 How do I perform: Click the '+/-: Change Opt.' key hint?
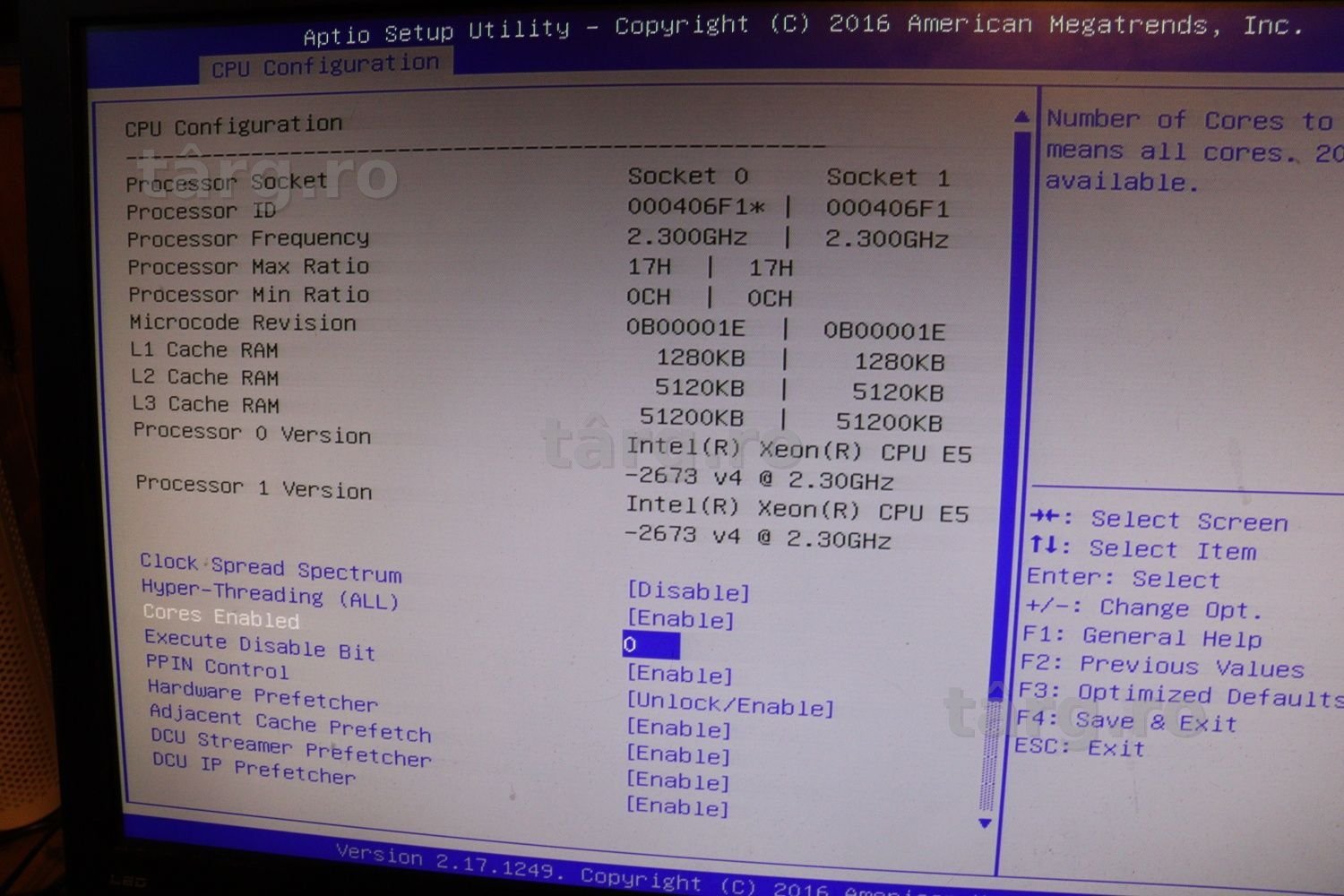[x=1144, y=607]
